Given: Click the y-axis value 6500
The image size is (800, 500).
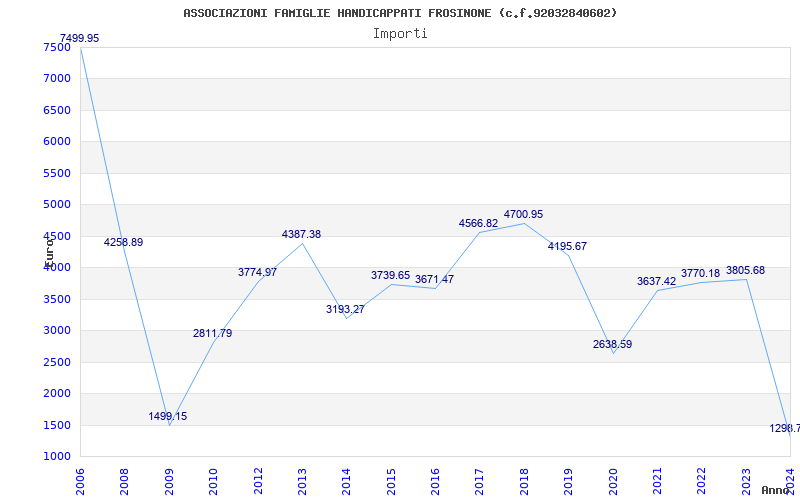Looking at the screenshot, I should click(57, 110).
